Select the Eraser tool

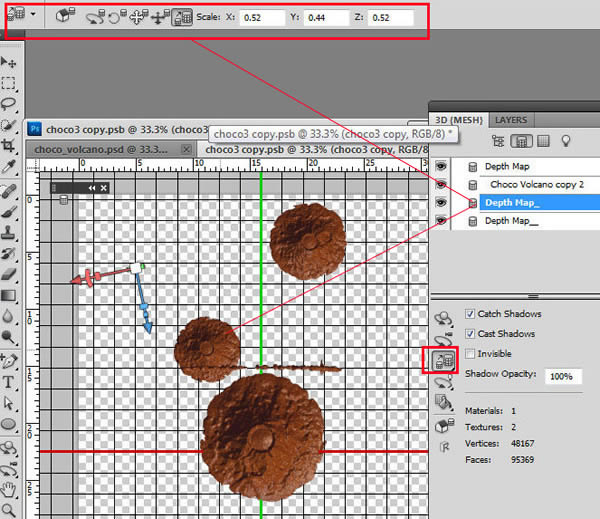(x=9, y=274)
